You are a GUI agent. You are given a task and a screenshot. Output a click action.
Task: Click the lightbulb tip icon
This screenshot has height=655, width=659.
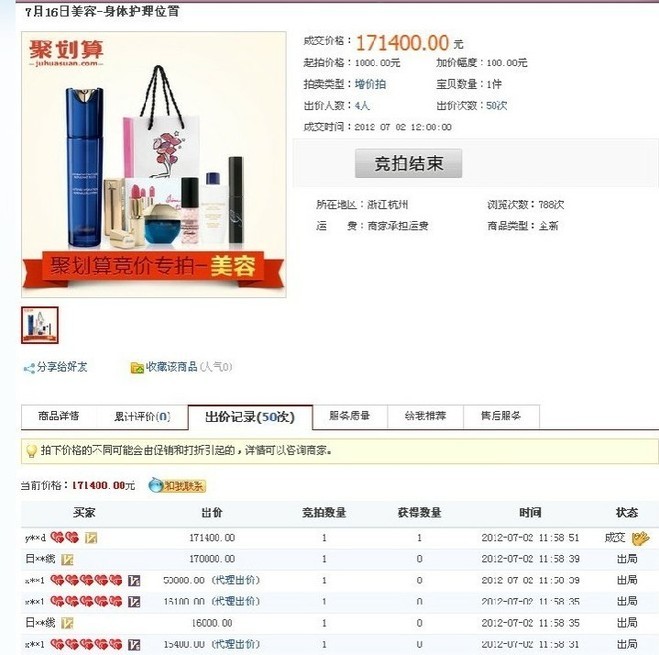coord(31,451)
